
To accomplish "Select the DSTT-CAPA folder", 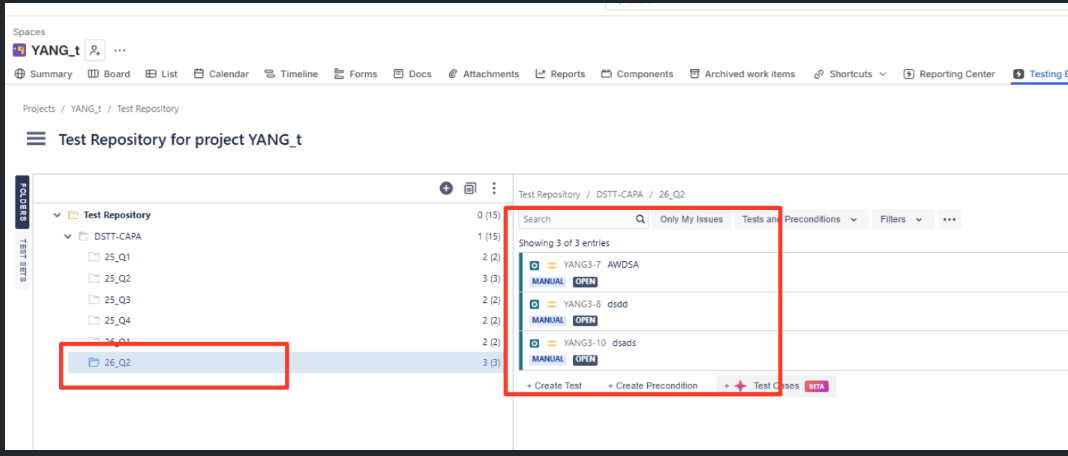I will click(x=118, y=237).
